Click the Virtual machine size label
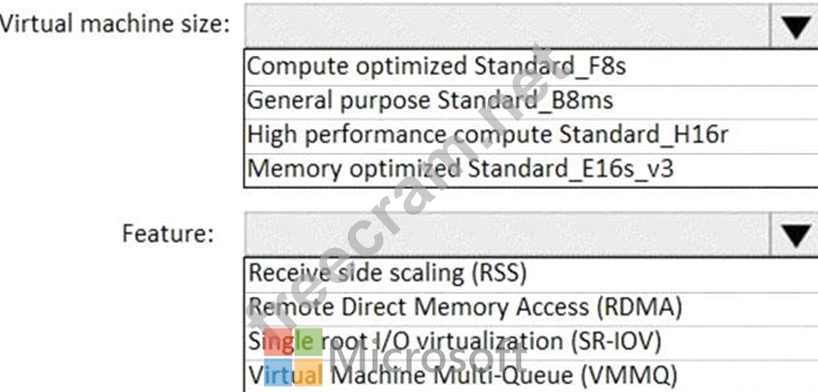This screenshot has height=392, width=818. tap(115, 25)
